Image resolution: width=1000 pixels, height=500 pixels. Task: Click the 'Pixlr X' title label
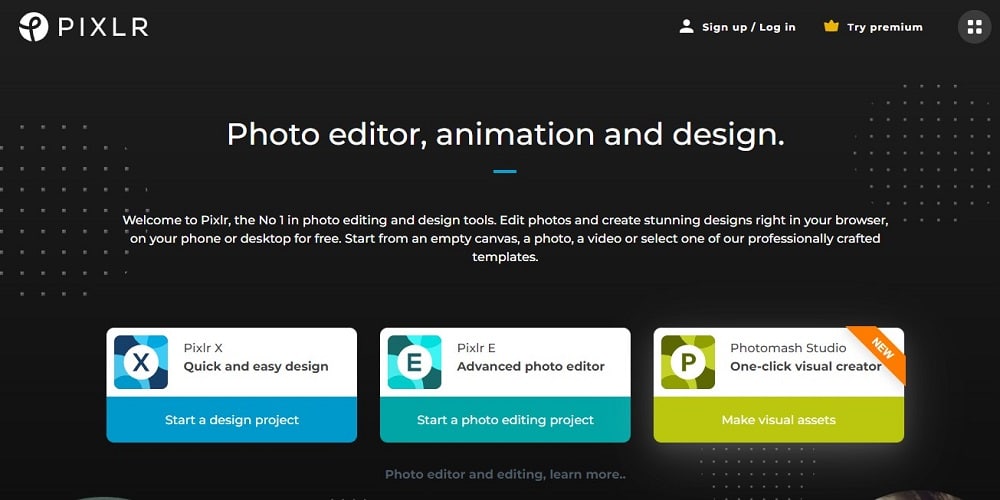[203, 348]
